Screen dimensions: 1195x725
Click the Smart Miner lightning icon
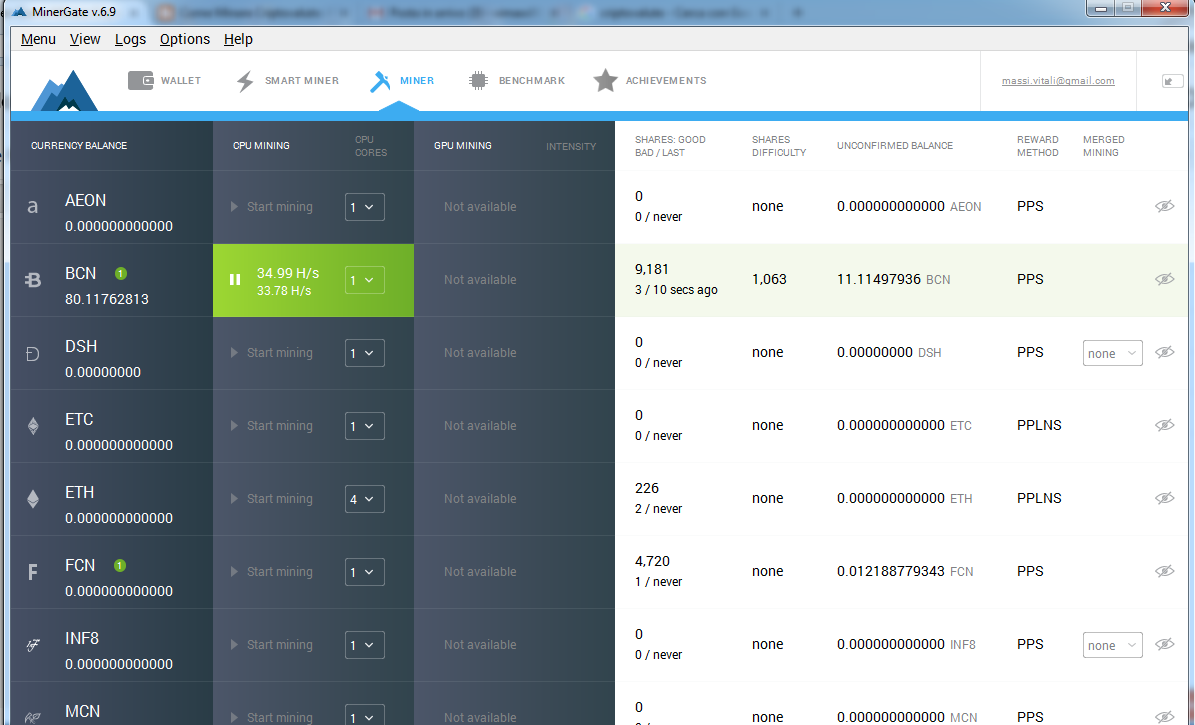[x=245, y=81]
